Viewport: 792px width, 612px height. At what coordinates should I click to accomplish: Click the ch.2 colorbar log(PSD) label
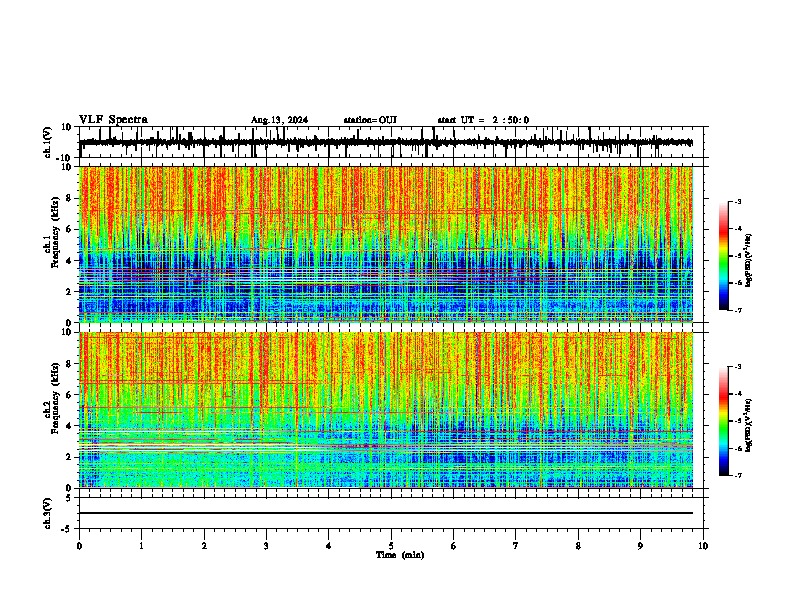pos(748,425)
